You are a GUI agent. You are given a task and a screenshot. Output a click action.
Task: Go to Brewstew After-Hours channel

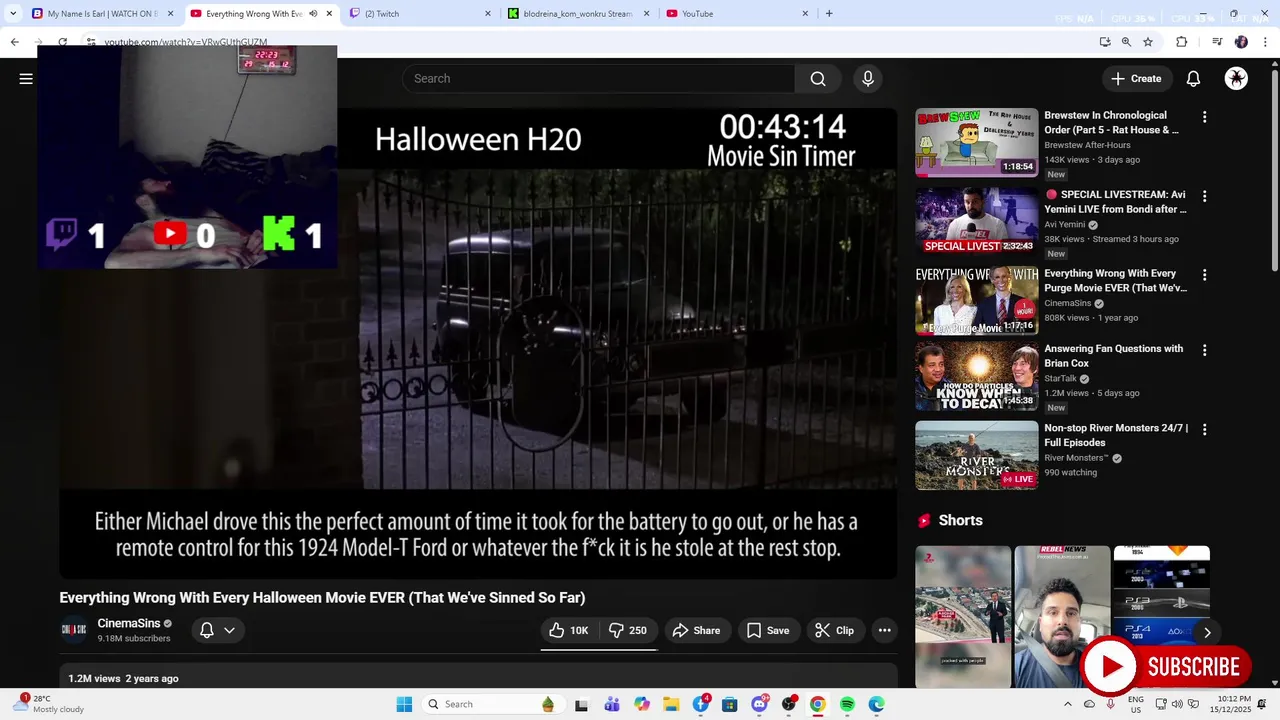click(1087, 145)
